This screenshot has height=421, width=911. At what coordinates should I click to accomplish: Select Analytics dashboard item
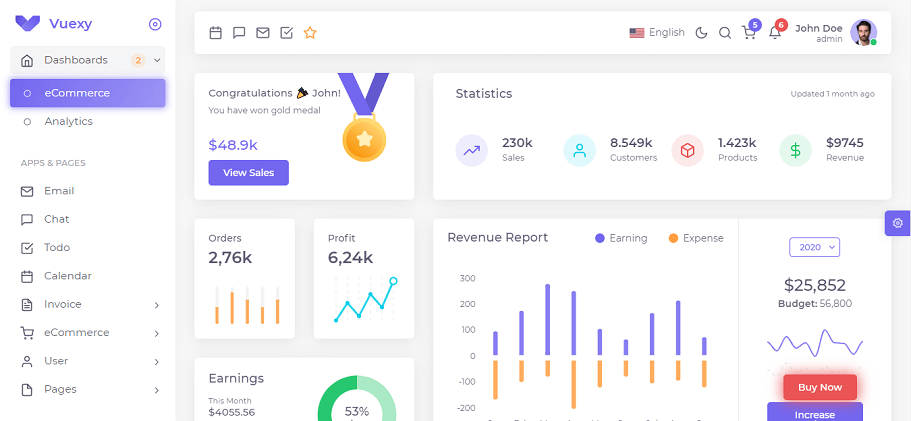coord(88,121)
